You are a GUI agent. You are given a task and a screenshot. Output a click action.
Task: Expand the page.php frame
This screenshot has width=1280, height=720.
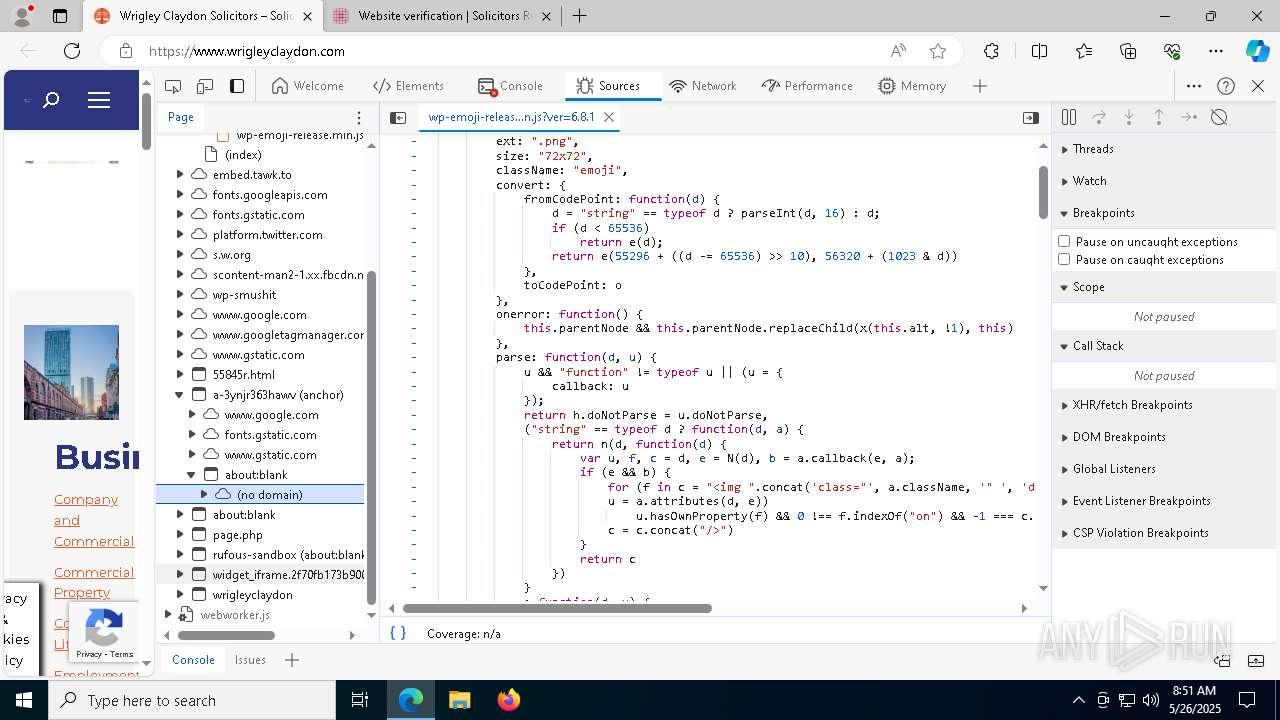pyautogui.click(x=180, y=535)
